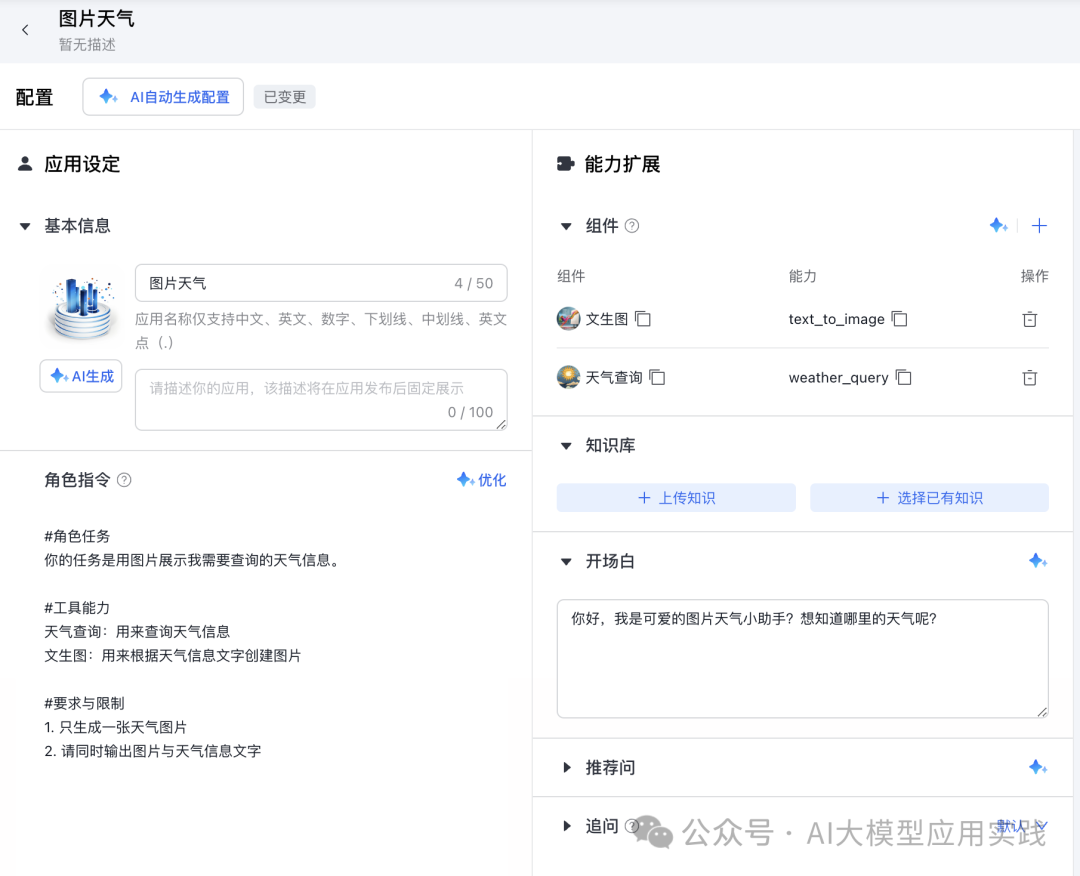Viewport: 1080px width, 876px height.
Task: Expand the 追问 section
Action: [x=567, y=826]
